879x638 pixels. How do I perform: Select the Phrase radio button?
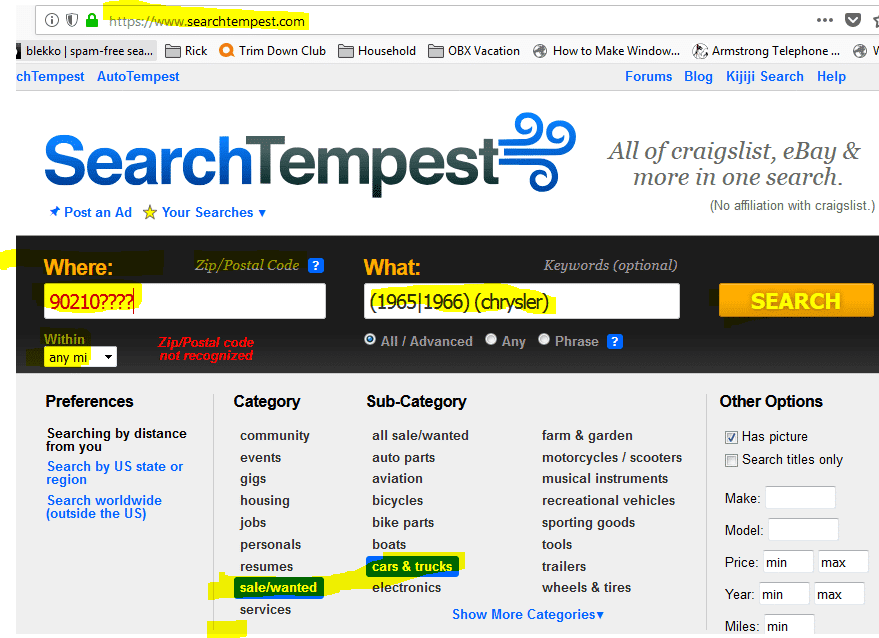click(x=544, y=340)
